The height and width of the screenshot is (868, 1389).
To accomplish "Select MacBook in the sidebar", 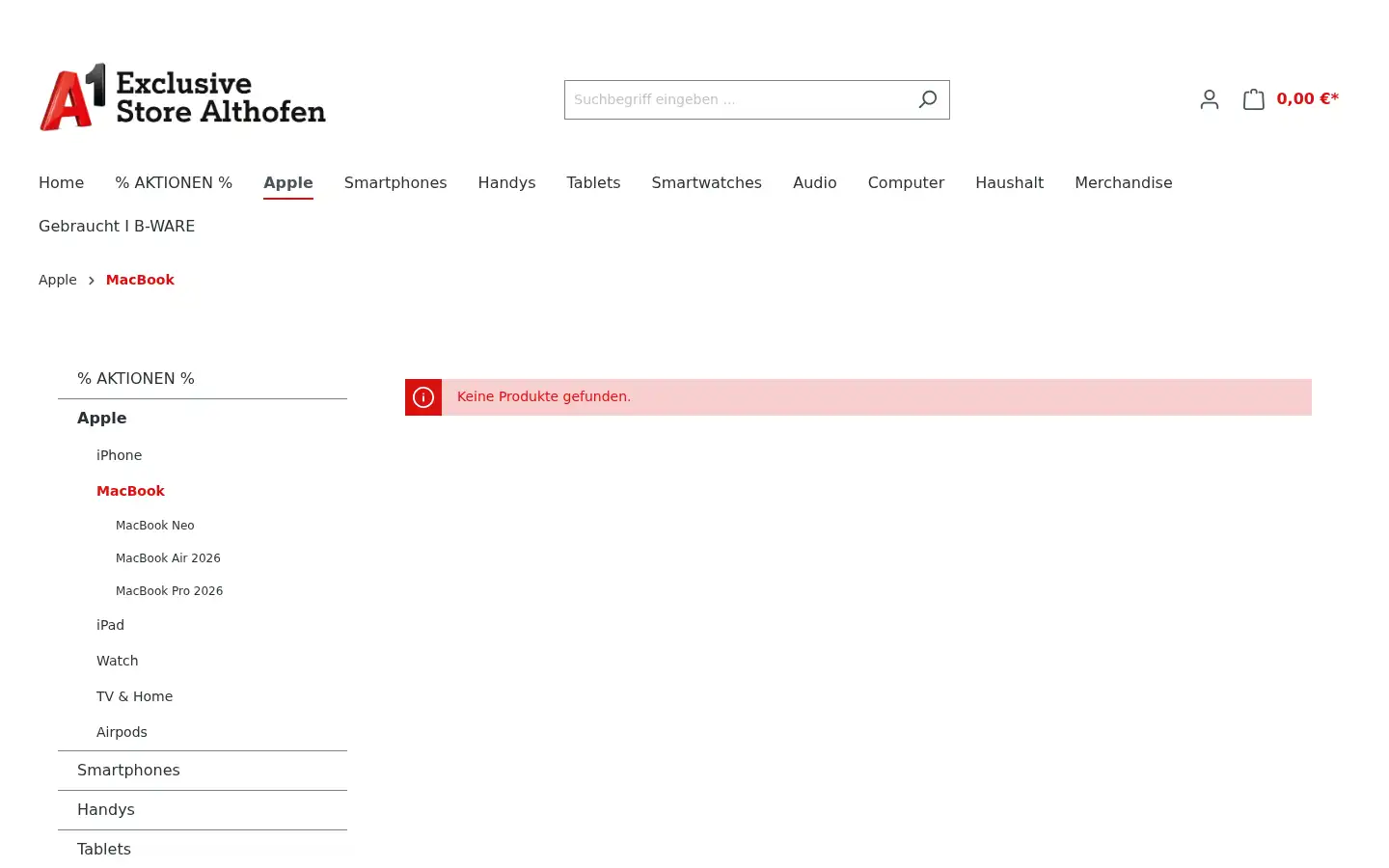I will pyautogui.click(x=130, y=491).
